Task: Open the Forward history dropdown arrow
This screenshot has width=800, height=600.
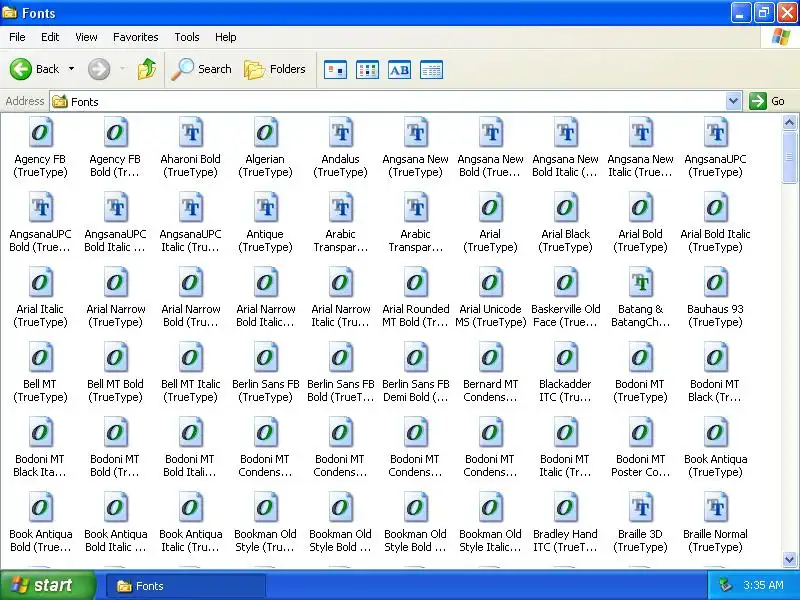Action: tap(122, 69)
